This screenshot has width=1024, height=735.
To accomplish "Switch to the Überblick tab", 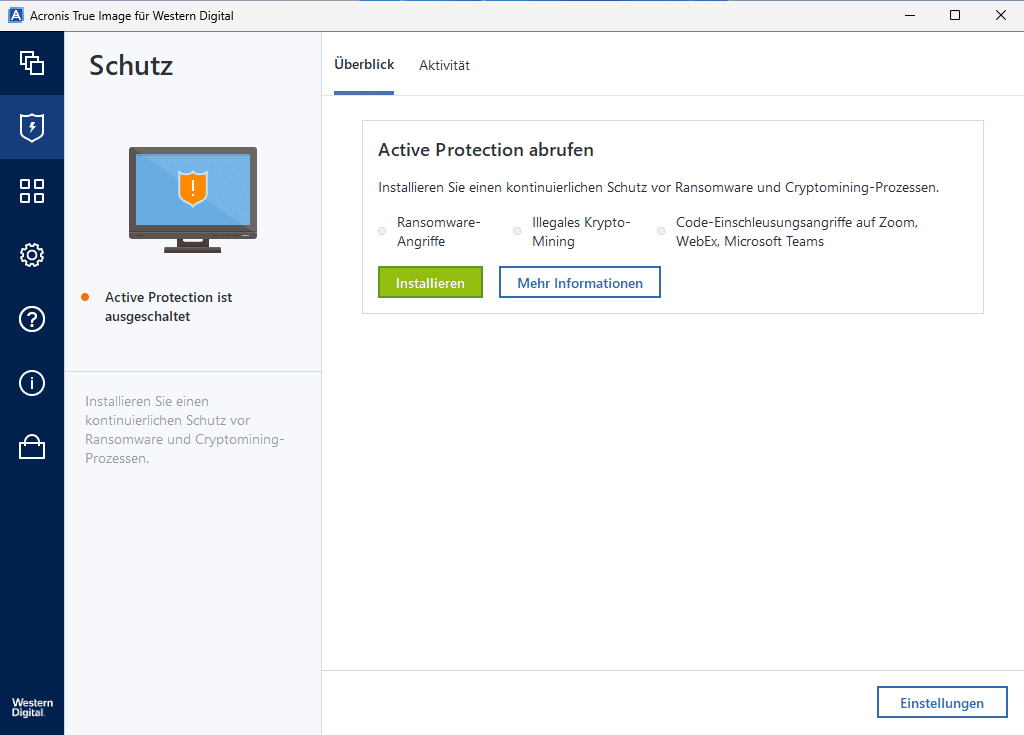I will pyautogui.click(x=364, y=65).
